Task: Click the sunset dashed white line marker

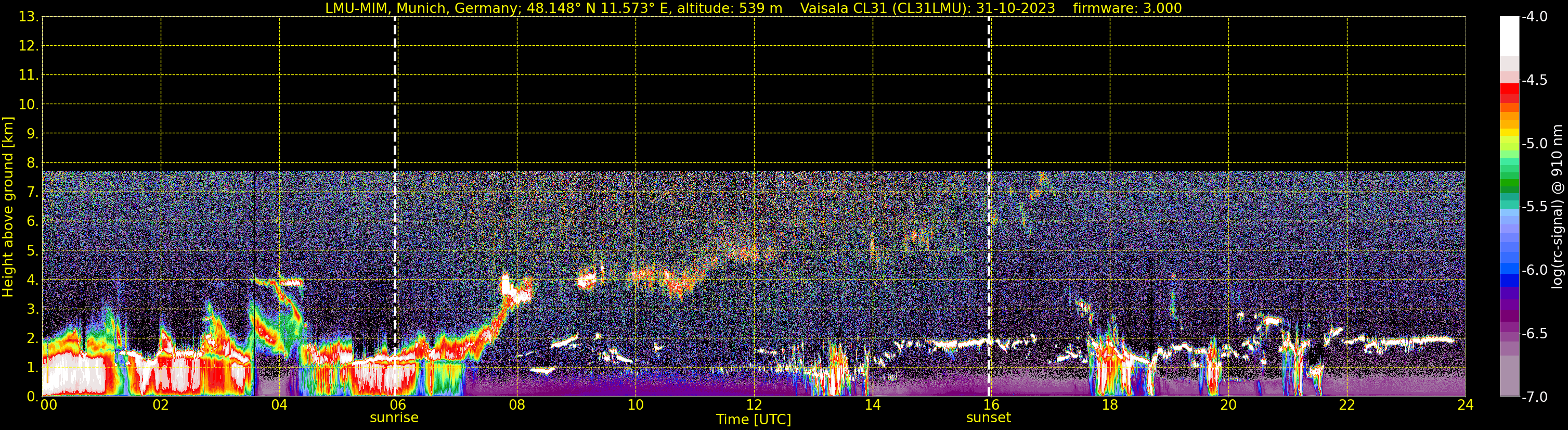Action: coord(989,207)
